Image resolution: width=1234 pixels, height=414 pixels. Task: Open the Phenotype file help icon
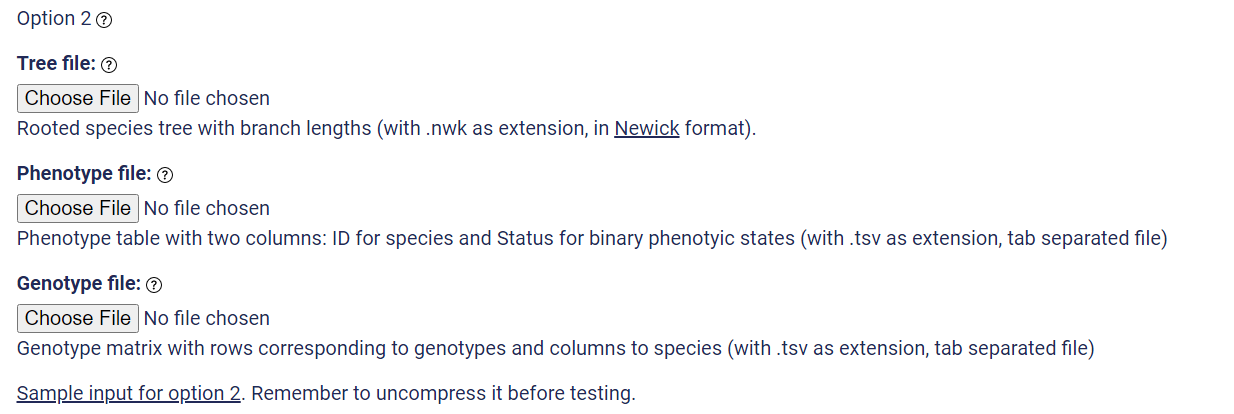pyautogui.click(x=166, y=175)
